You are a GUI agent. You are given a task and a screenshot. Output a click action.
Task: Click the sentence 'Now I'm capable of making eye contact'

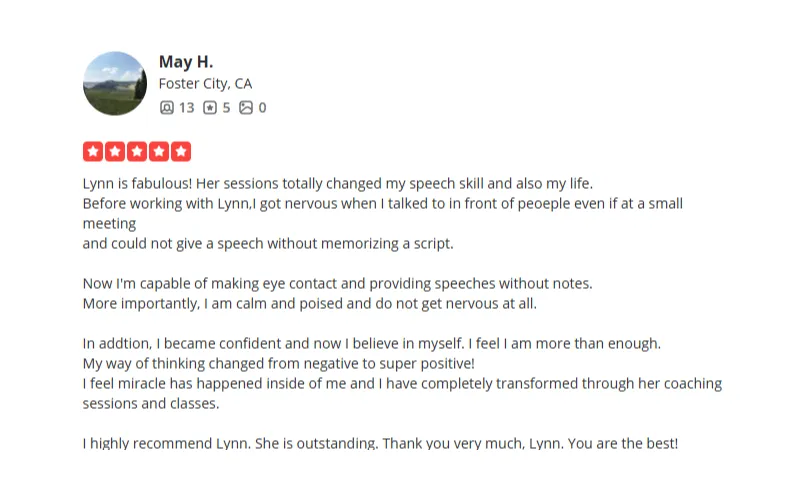click(338, 284)
